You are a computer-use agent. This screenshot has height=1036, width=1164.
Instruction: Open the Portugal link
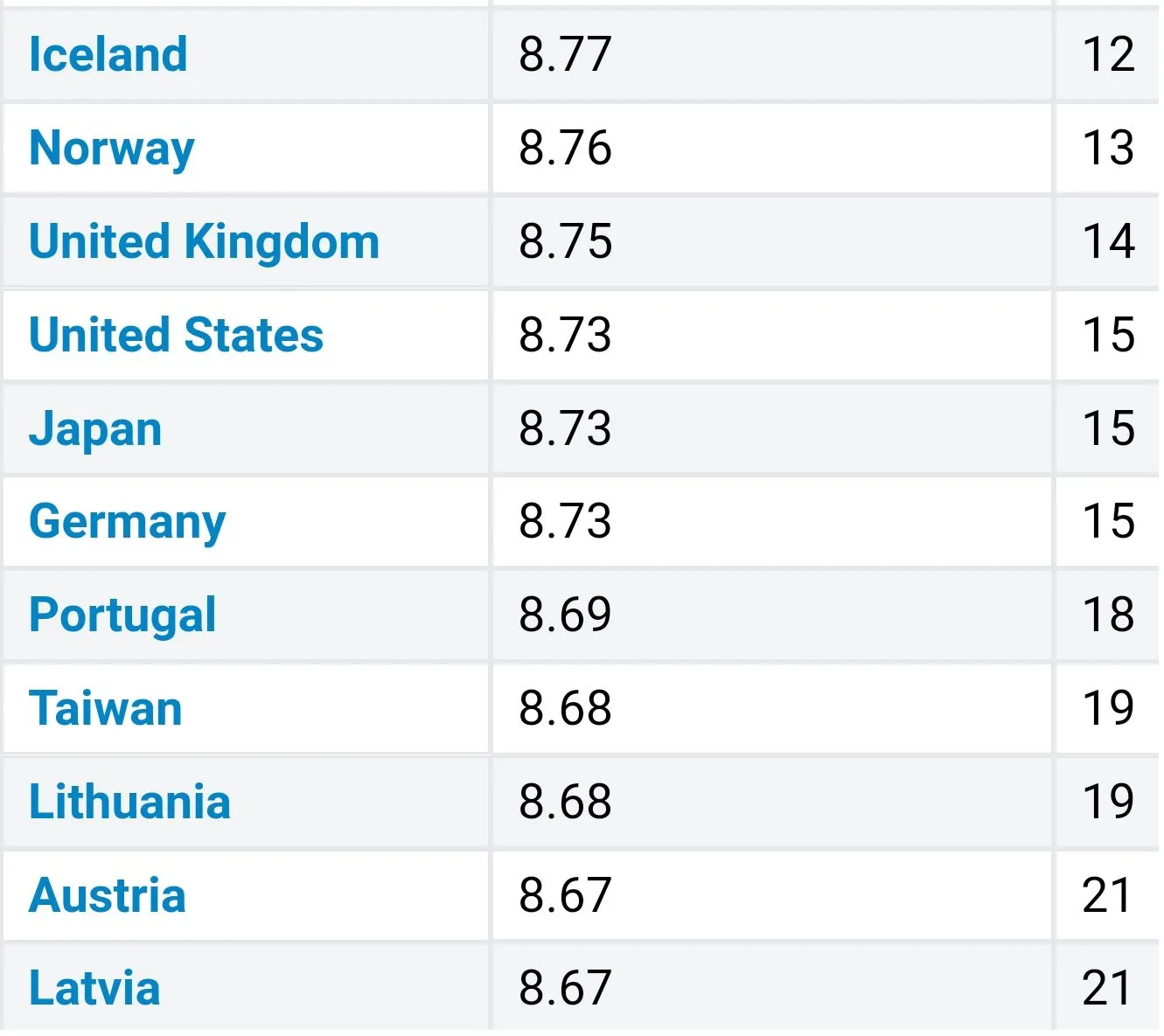pyautogui.click(x=123, y=615)
